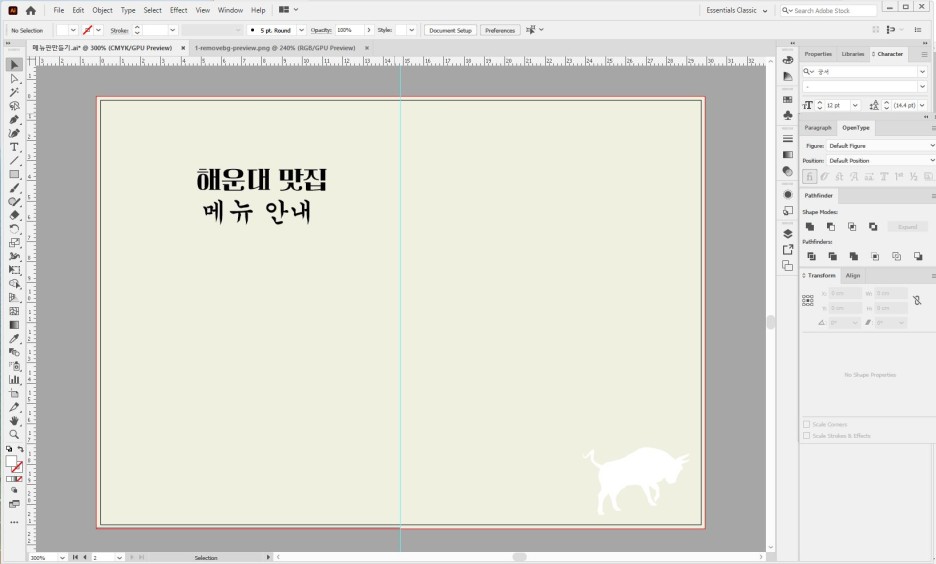Open the Swatches panel icon
The height and width of the screenshot is (564, 936).
click(x=788, y=100)
